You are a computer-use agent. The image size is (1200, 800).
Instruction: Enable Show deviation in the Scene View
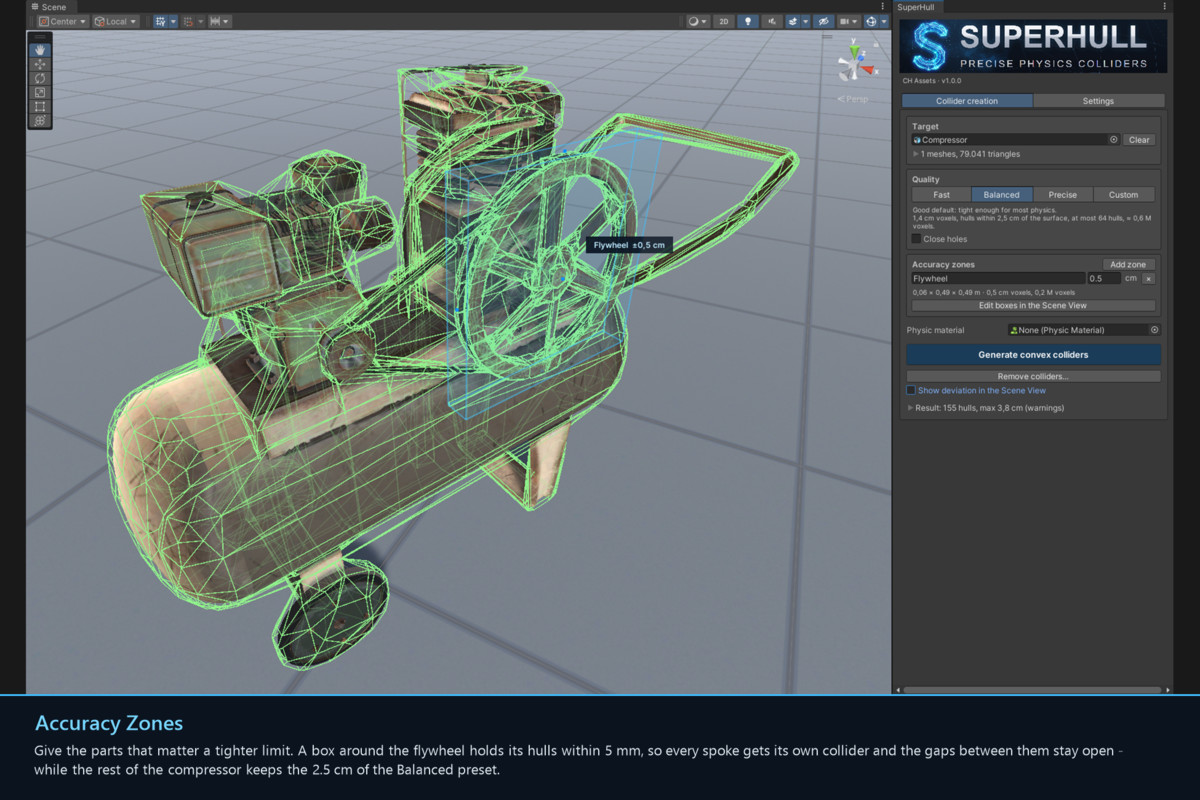click(911, 390)
